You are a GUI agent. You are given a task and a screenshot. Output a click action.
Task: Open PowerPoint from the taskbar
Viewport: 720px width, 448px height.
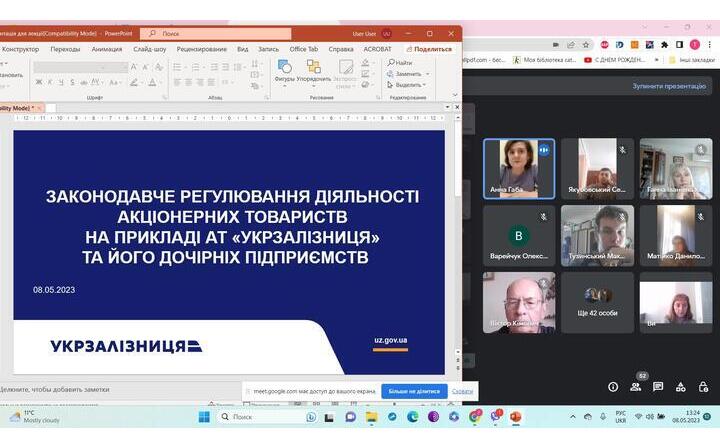515,417
